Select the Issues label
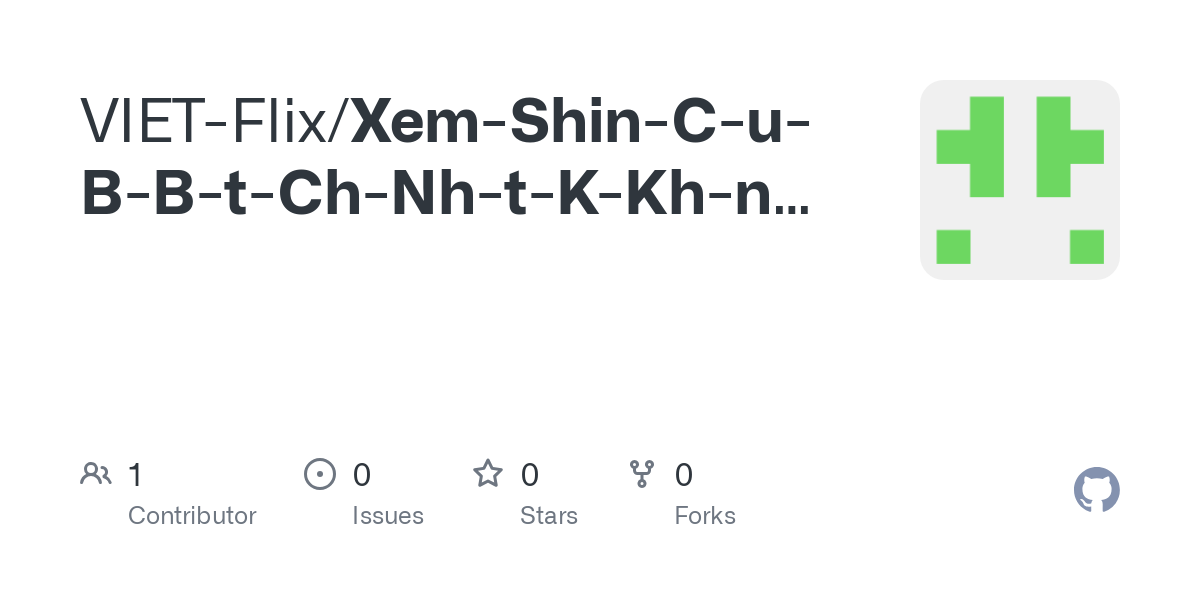The image size is (1200, 600). [x=388, y=516]
